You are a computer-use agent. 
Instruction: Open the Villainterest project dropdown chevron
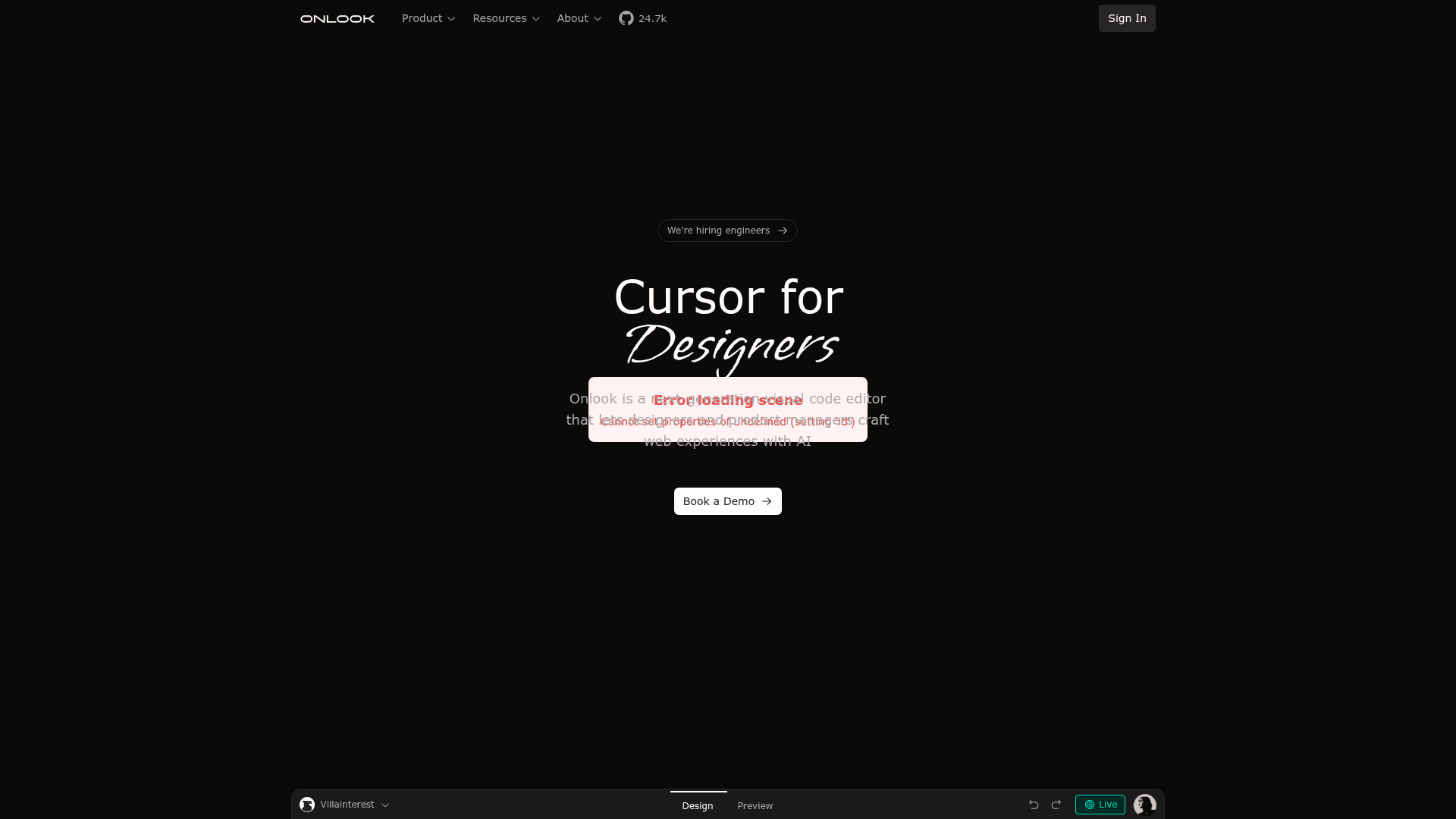[385, 805]
